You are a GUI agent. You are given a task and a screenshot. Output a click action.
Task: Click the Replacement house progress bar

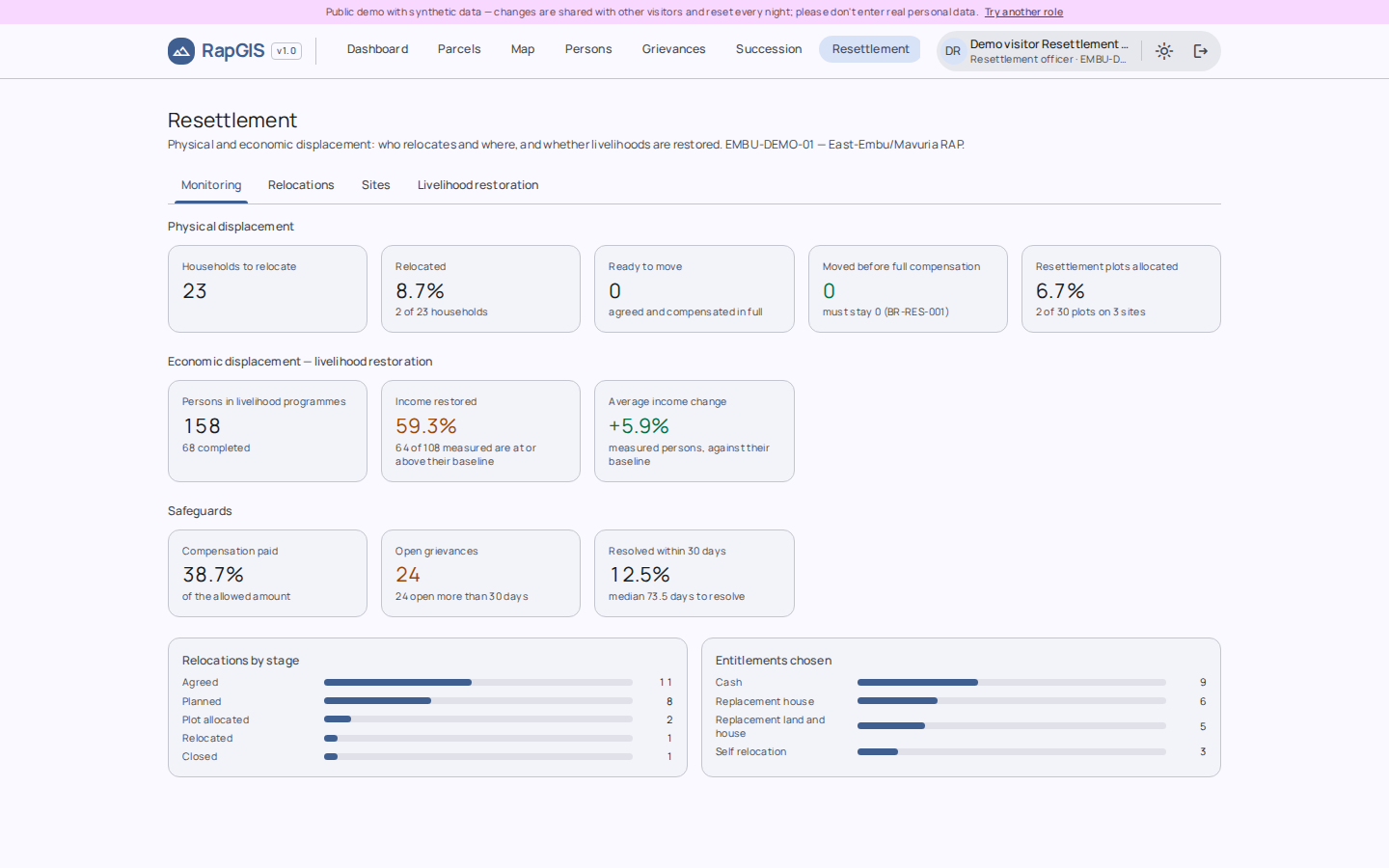[1012, 701]
